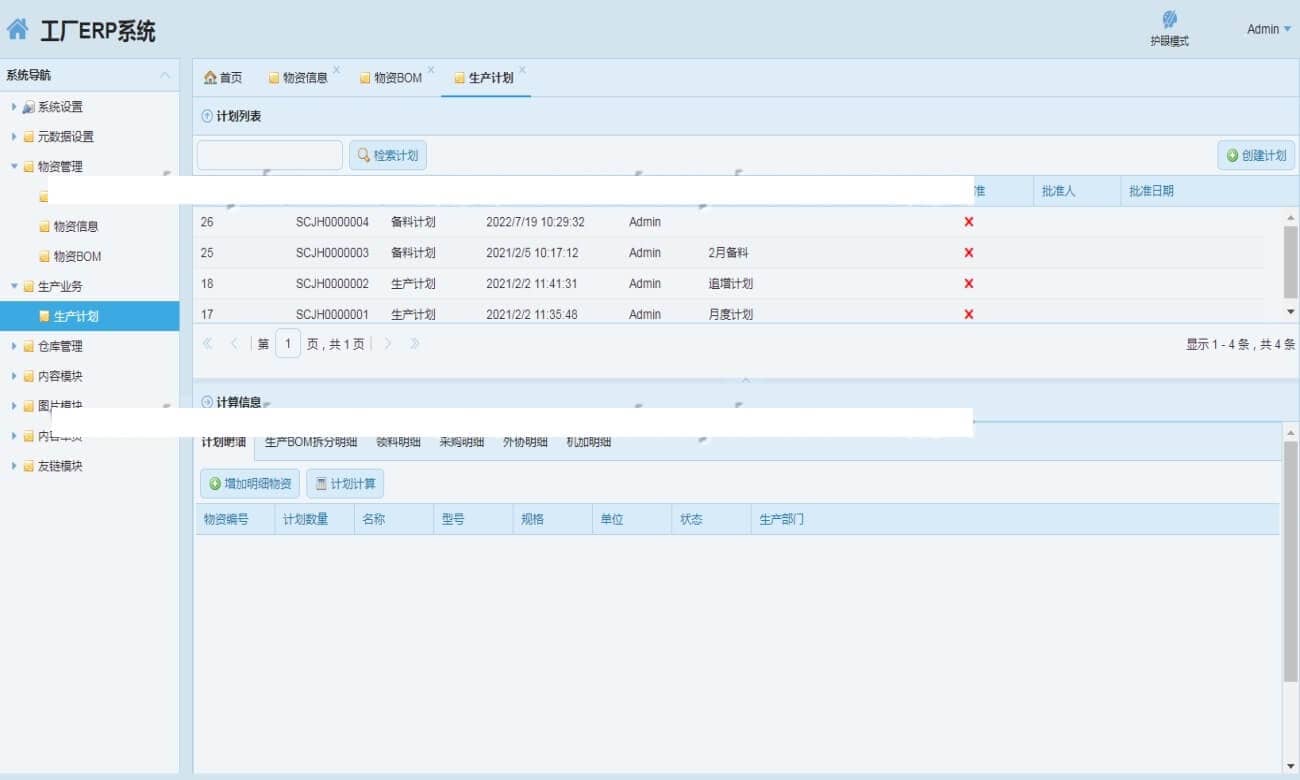The width and height of the screenshot is (1300, 780).
Task: Go to previous page in pagination
Action: click(234, 343)
